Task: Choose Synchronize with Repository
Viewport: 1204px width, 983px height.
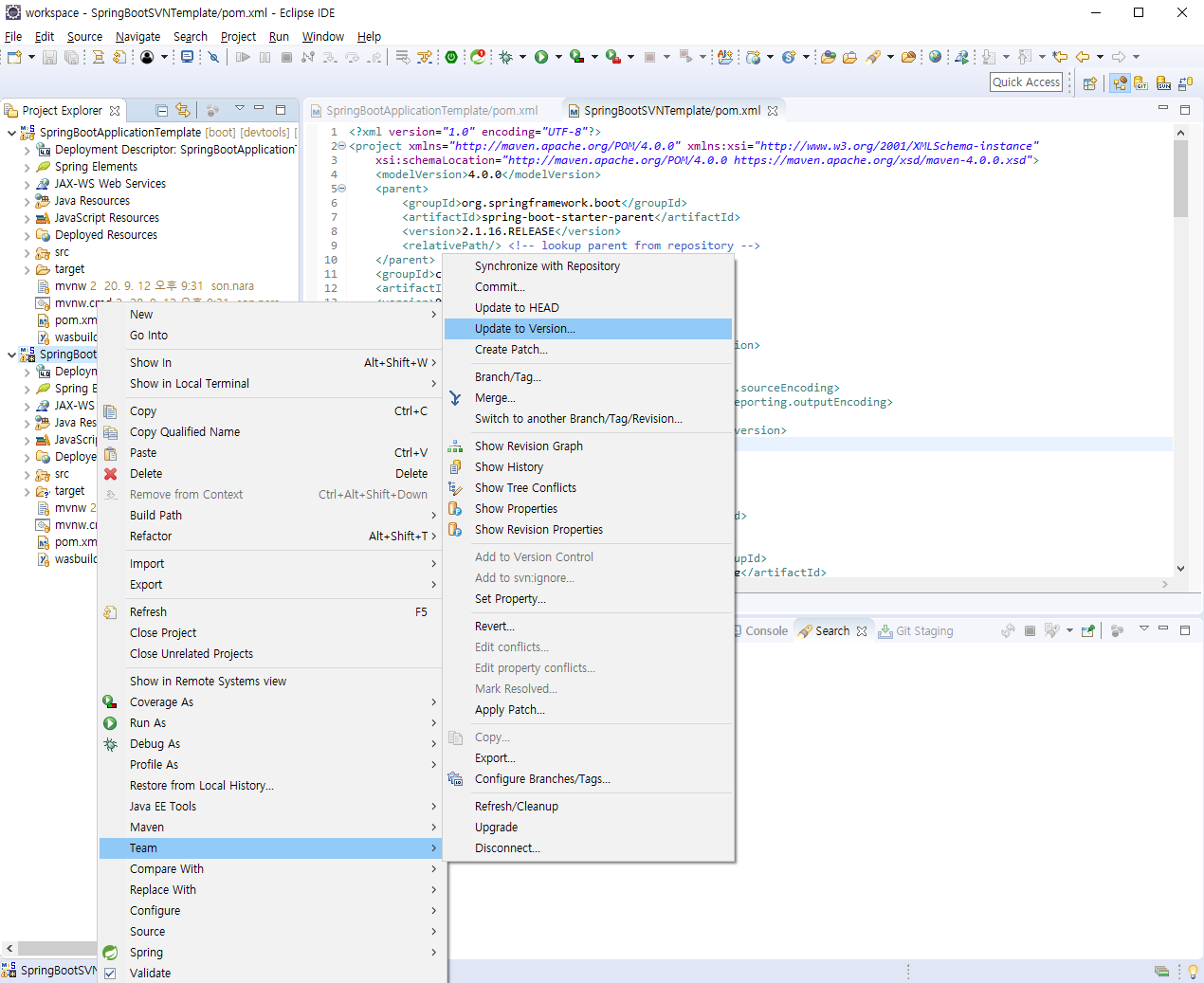Action: click(x=588, y=266)
